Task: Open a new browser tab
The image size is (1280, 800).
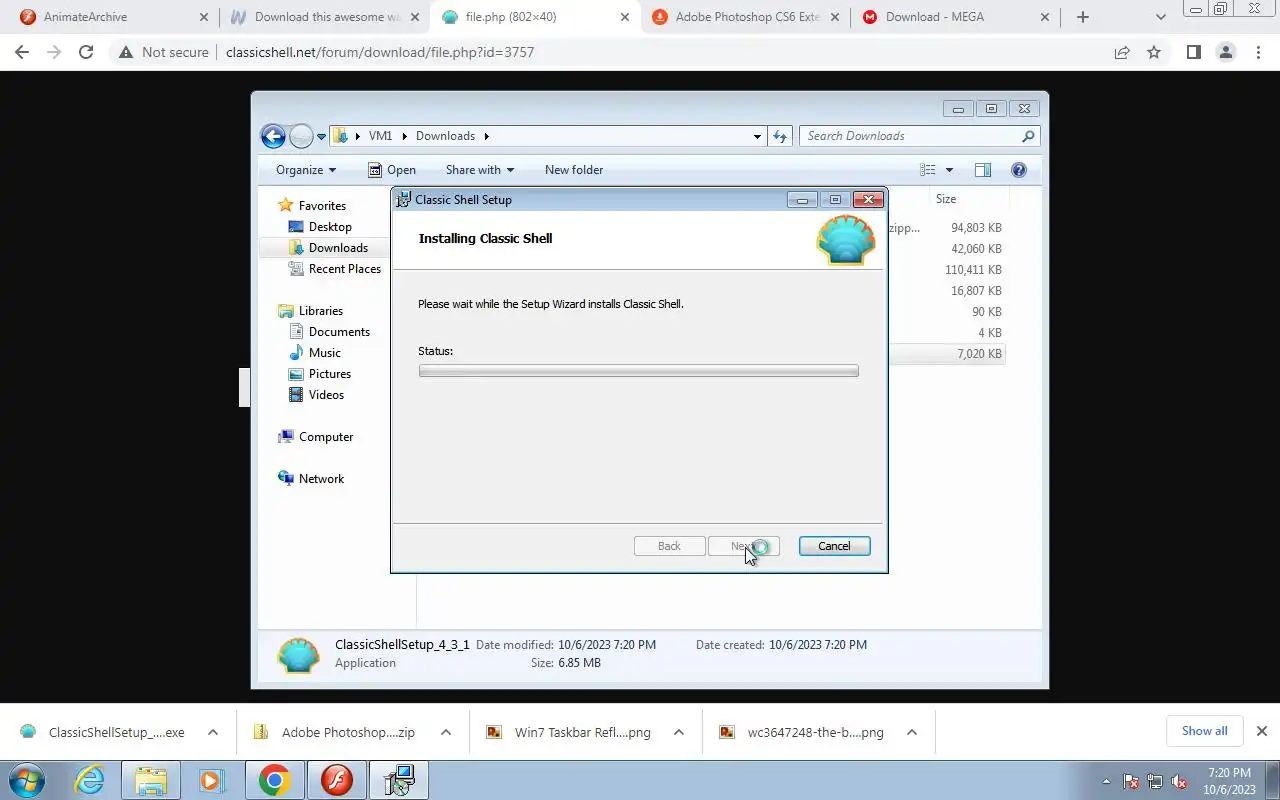Action: point(1083,17)
